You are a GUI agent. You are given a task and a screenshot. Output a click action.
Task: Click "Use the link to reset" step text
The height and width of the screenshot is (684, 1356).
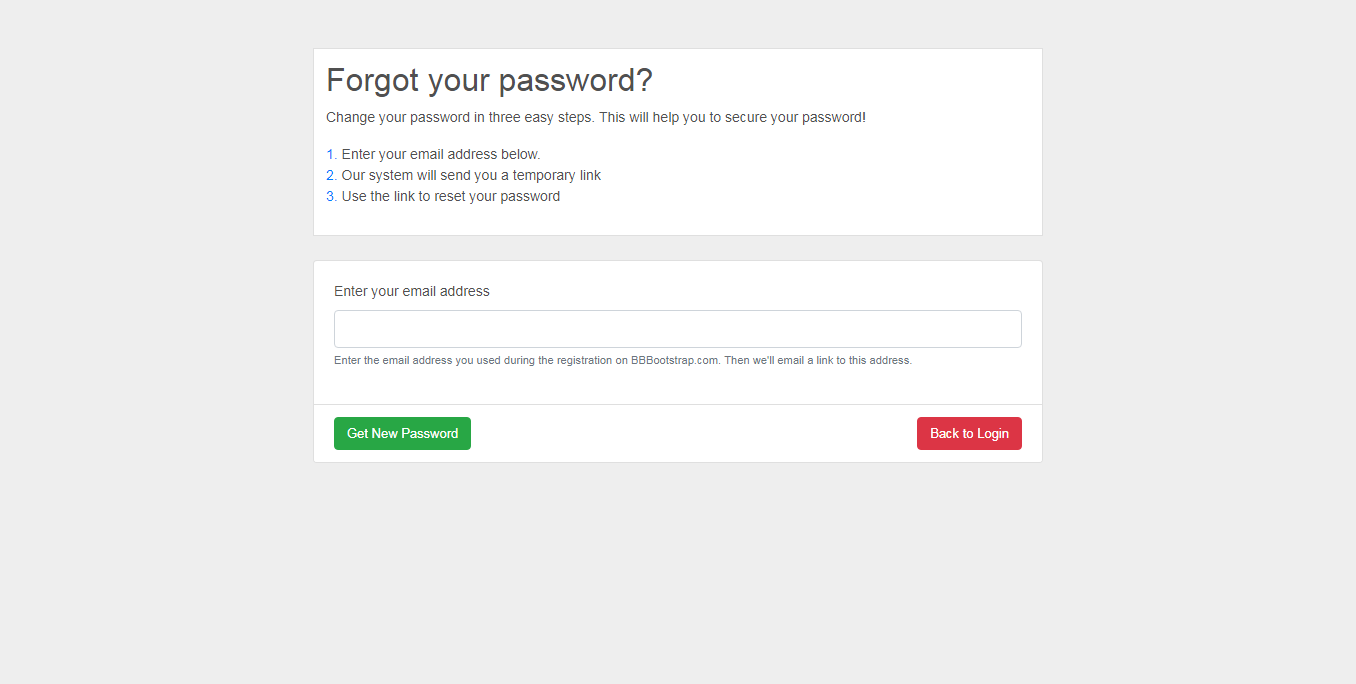[399, 197]
